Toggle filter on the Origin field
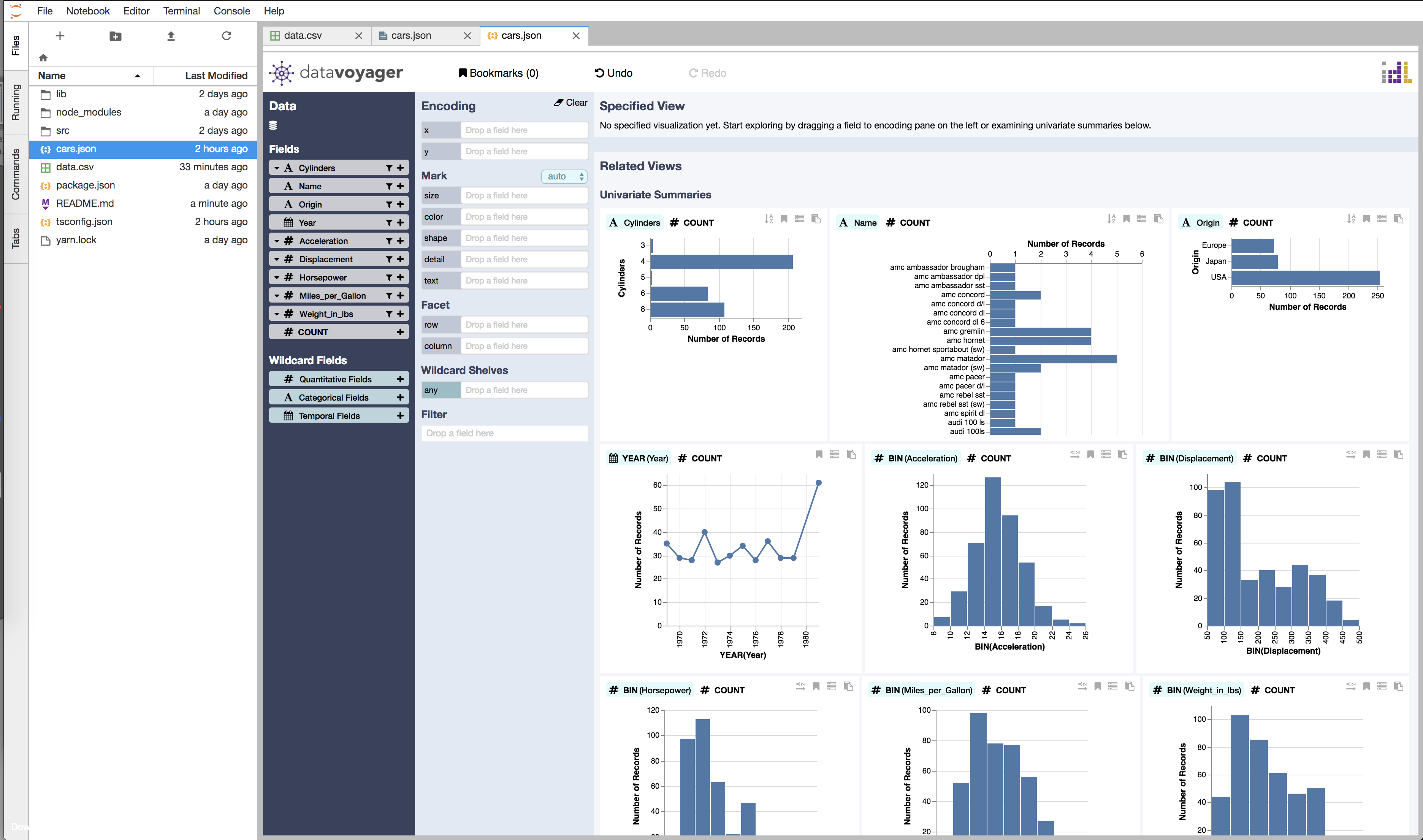This screenshot has width=1423, height=840. [389, 204]
